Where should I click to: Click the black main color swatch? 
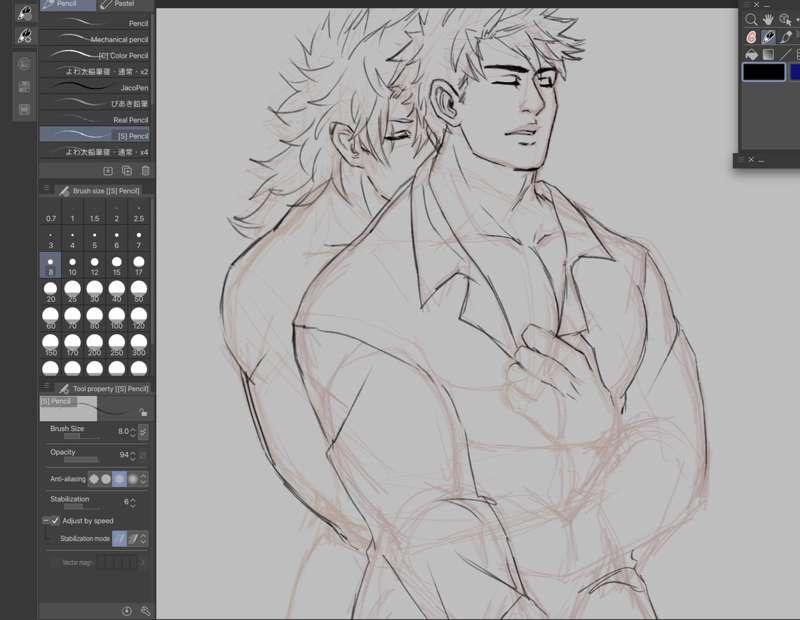click(x=763, y=72)
